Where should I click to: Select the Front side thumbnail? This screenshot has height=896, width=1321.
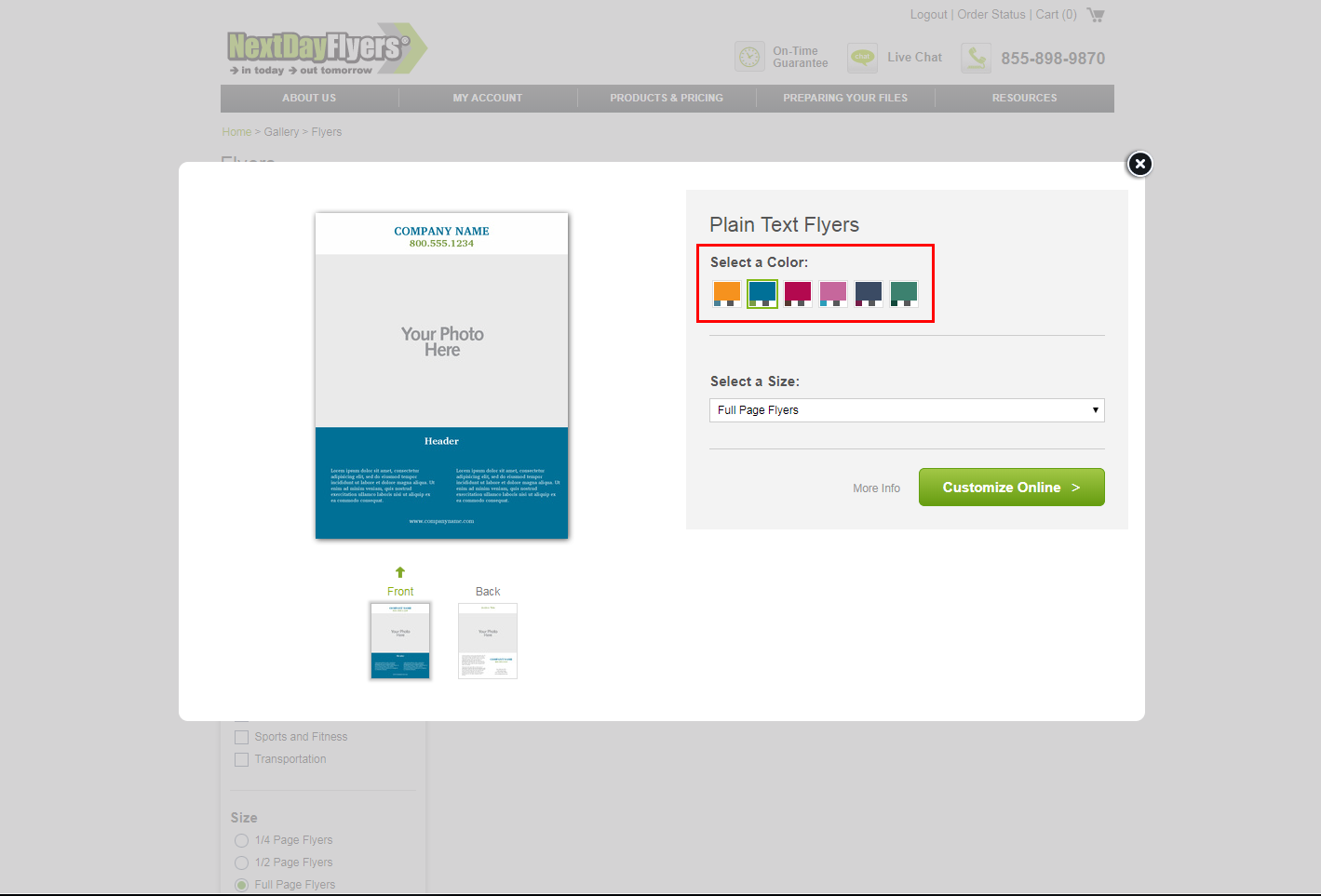click(x=400, y=641)
